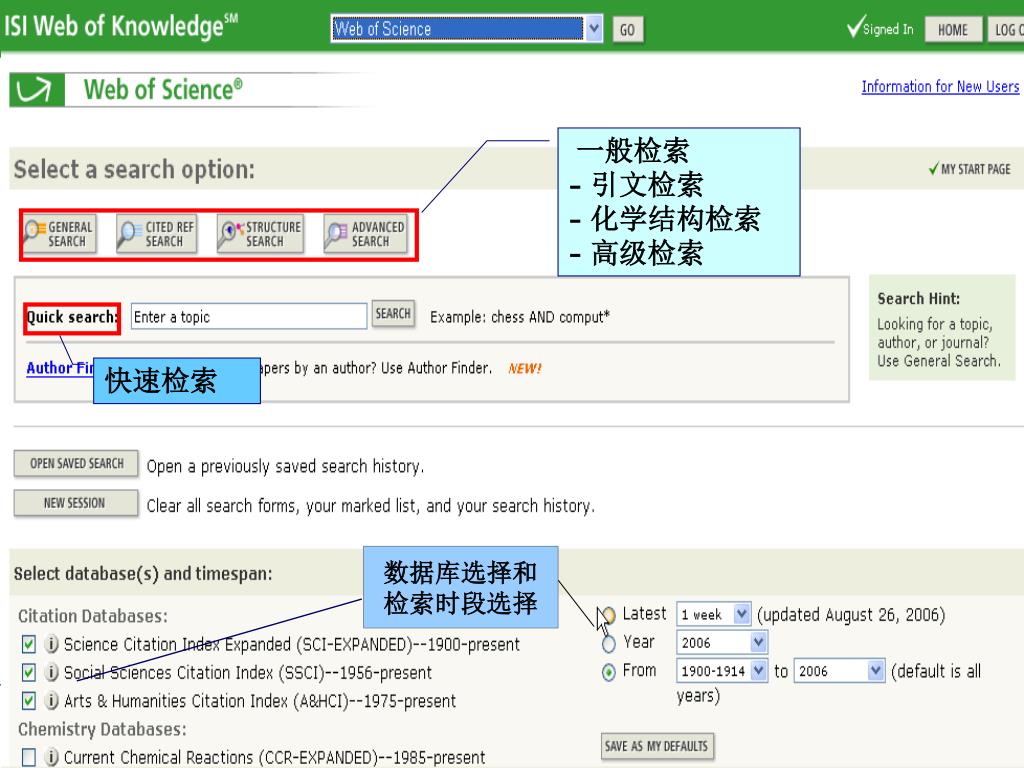
Task: Toggle Social Sciences Citation Index checkbox
Action: click(x=29, y=672)
